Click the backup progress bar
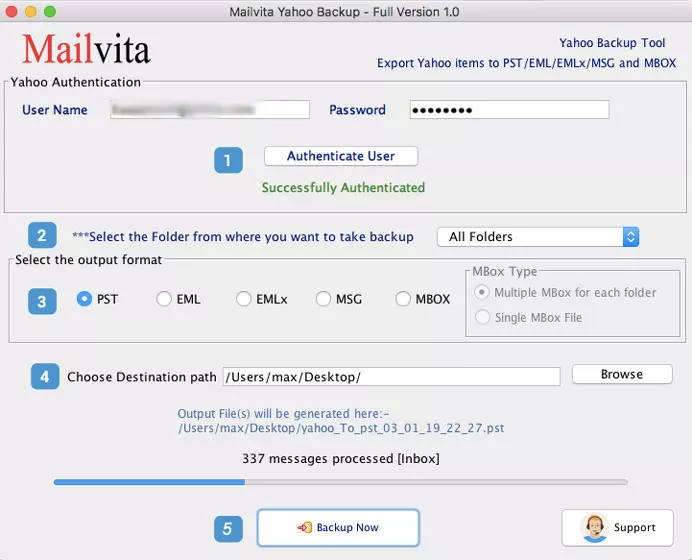 (x=340, y=482)
